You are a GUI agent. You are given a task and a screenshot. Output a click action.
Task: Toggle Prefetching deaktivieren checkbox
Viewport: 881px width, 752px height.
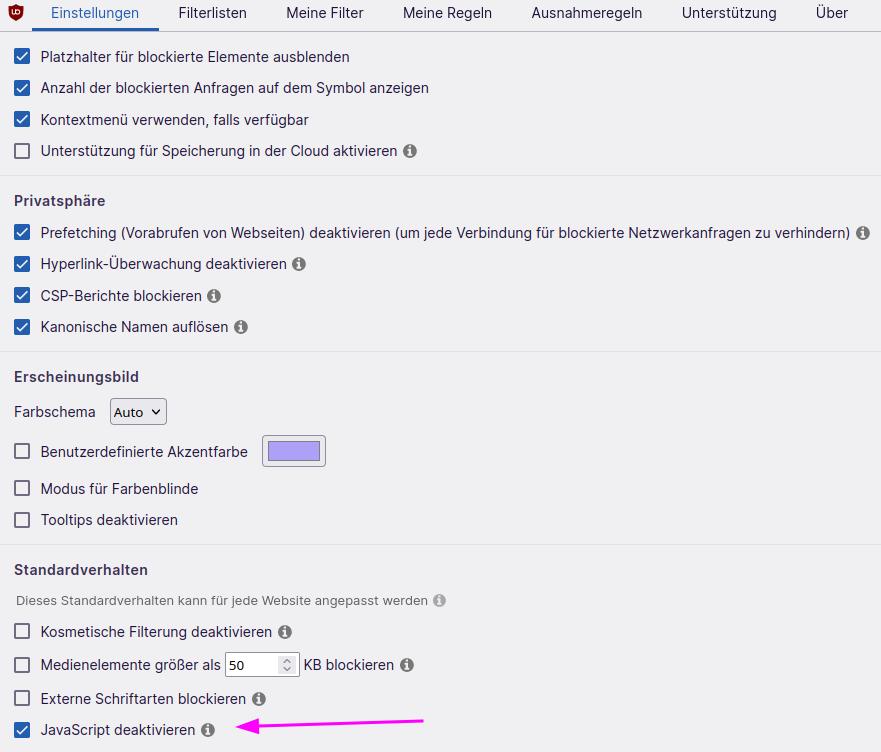point(22,233)
